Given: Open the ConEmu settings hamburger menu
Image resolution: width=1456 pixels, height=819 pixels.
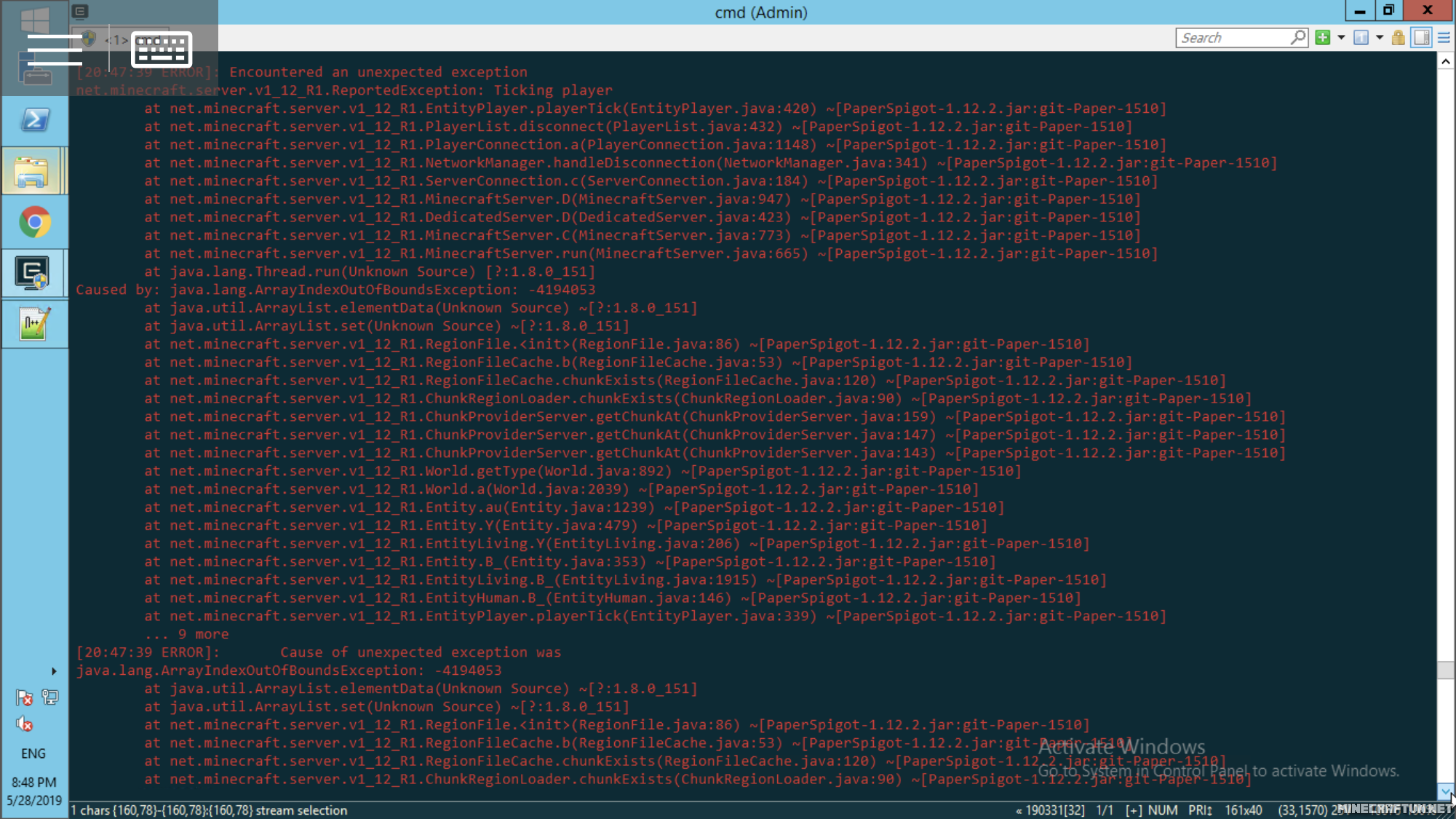Looking at the screenshot, I should (x=1444, y=38).
